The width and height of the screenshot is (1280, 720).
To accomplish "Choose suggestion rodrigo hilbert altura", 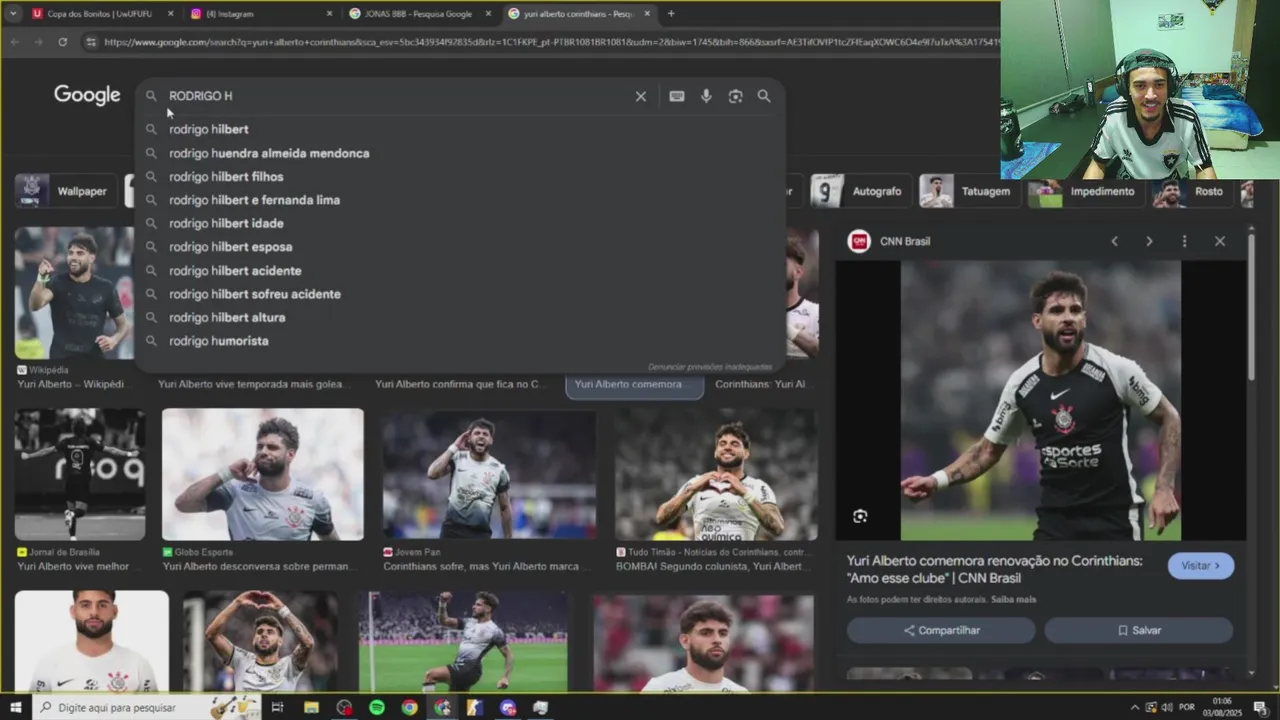I will 460,317.
